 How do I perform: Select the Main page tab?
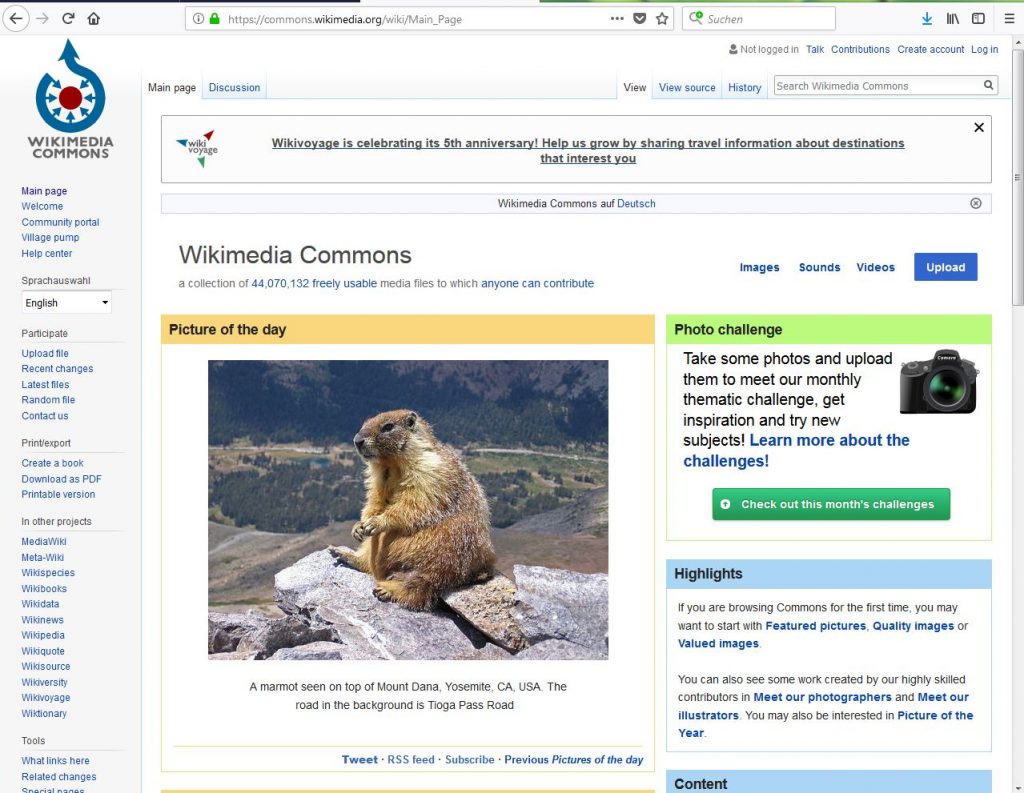[x=172, y=87]
